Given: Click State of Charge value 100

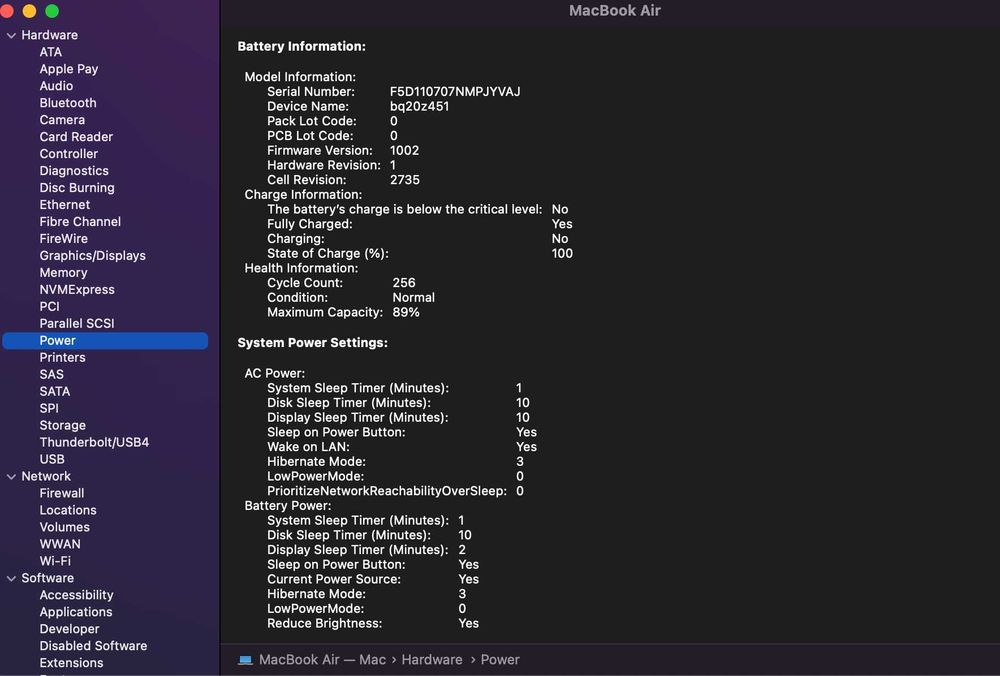Looking at the screenshot, I should (562, 253).
